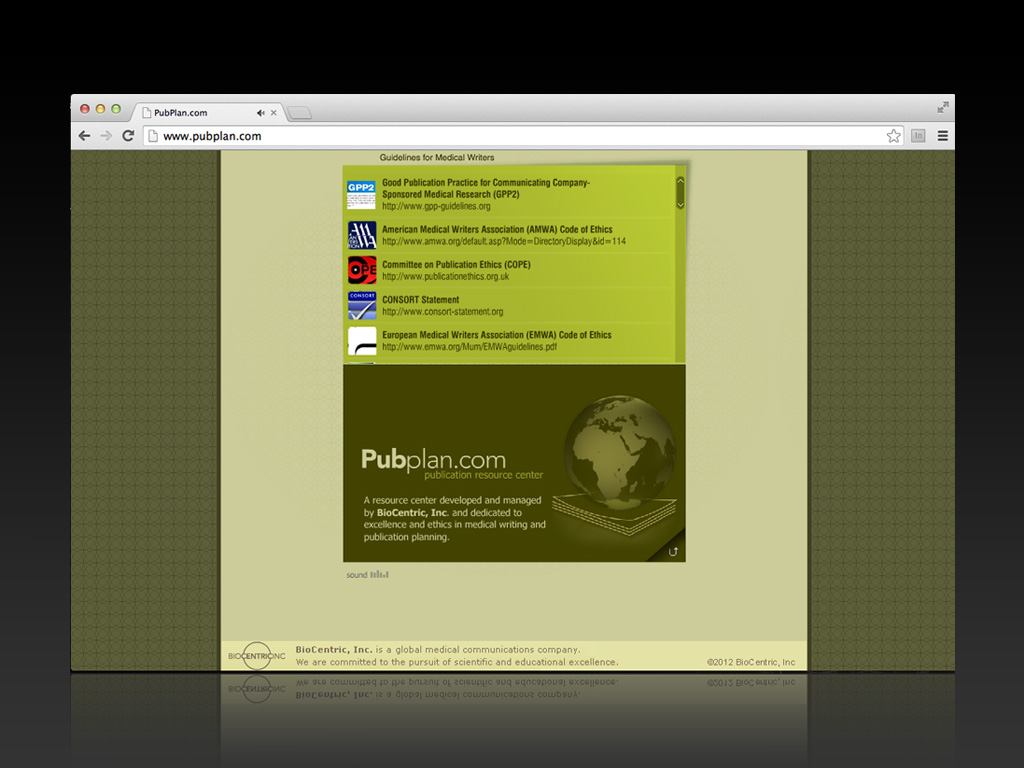The height and width of the screenshot is (768, 1024).
Task: Open the EMWA Code of Ethics title
Action: click(x=496, y=335)
